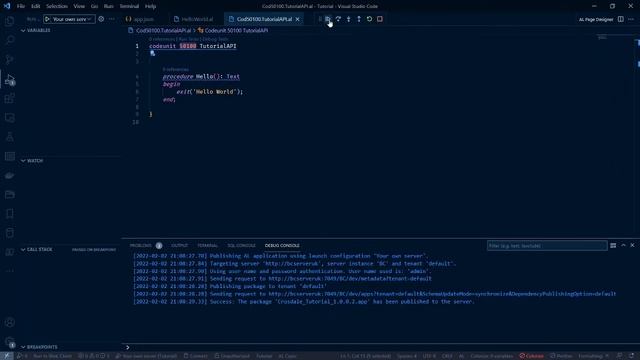
Task: Click the debug console filter input
Action: pos(547,246)
